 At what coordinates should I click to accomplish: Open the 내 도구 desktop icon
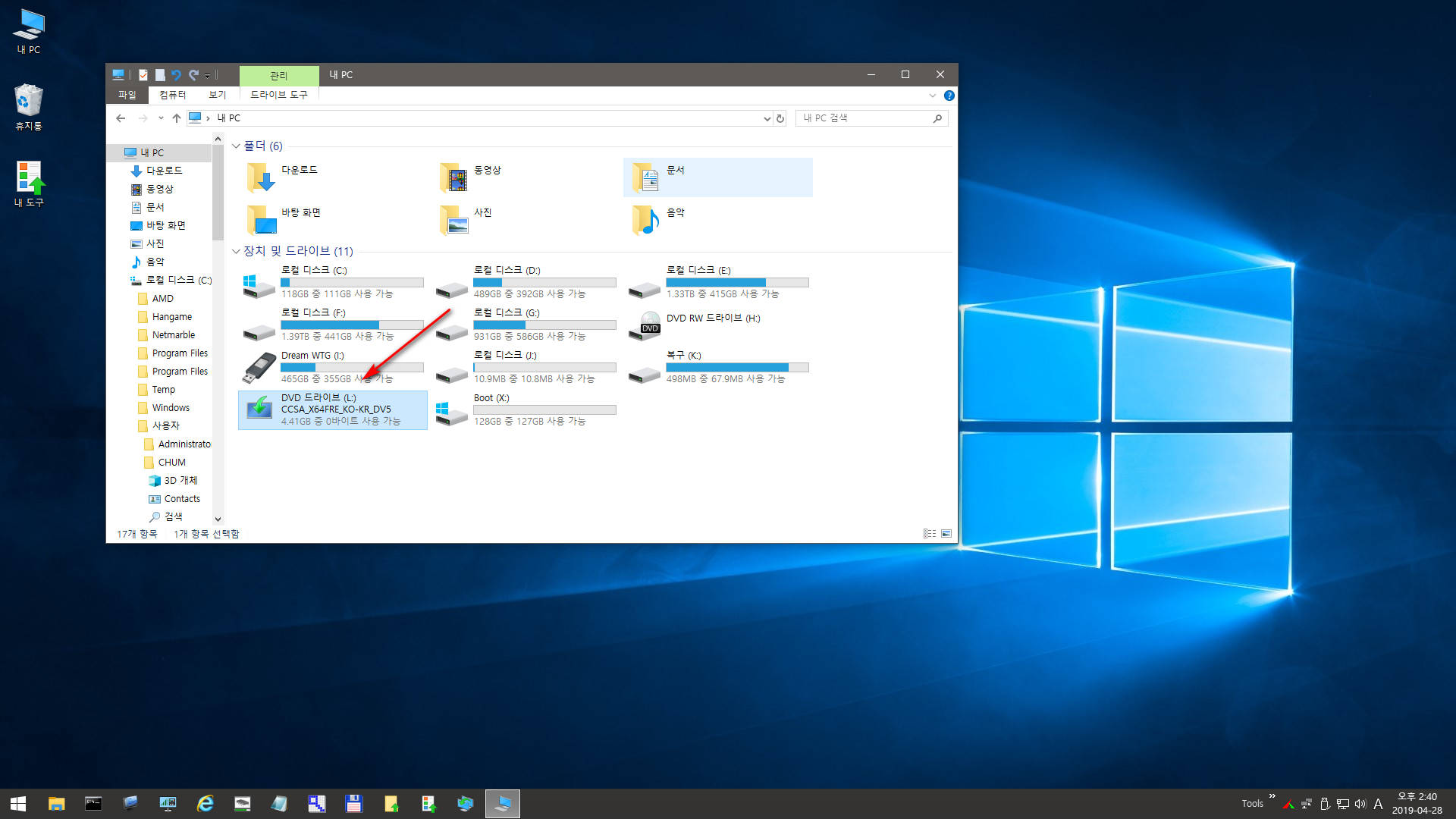[x=29, y=184]
